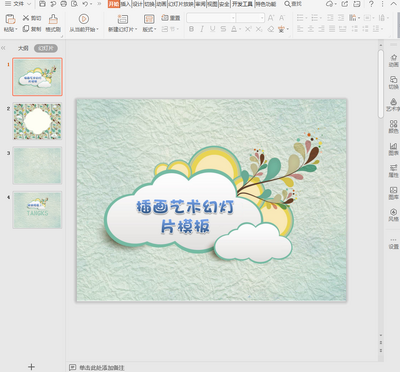This screenshot has width=400, height=372.
Task: Open the Home (开始) ribbon tab
Action: click(114, 4)
